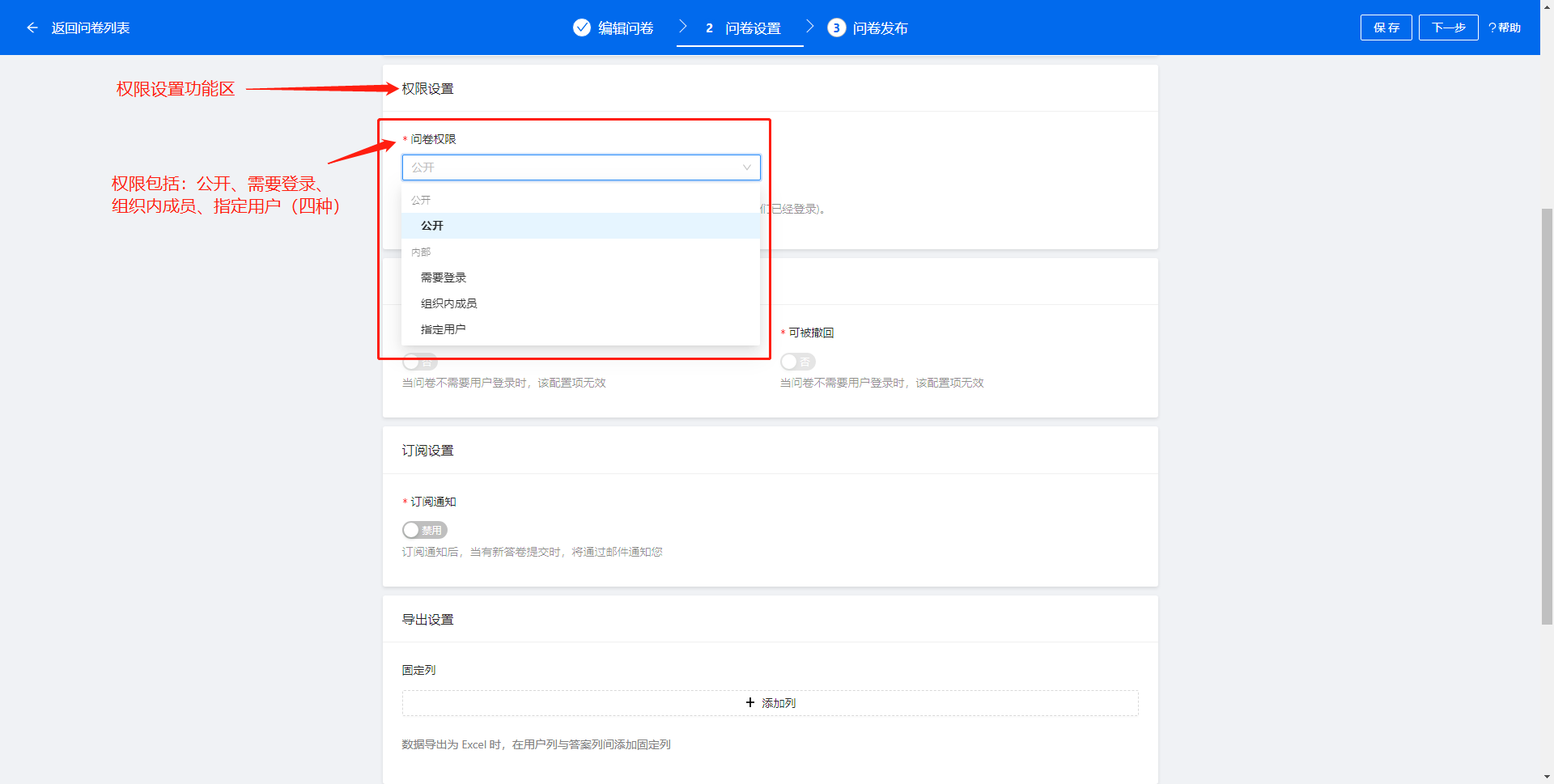
Task: Click the back arrow icon
Action: (x=32, y=28)
